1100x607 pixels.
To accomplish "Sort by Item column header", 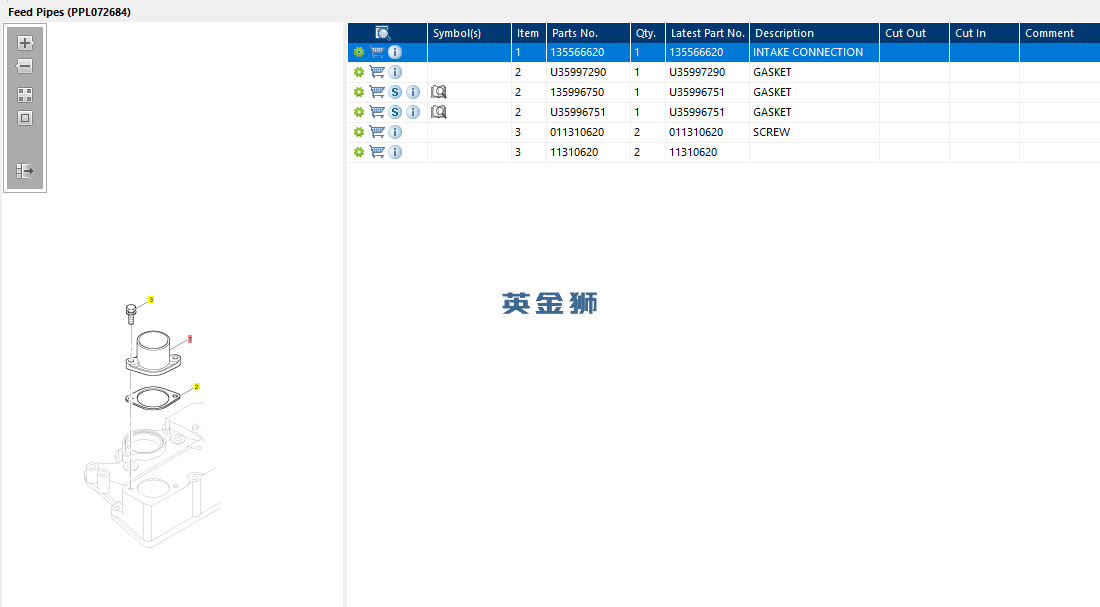I will [x=529, y=33].
